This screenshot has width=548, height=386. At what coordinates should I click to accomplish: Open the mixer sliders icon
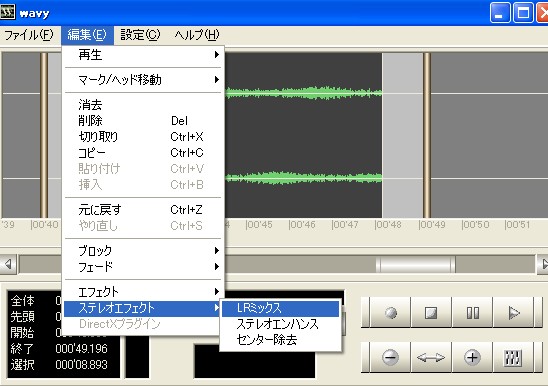click(x=513, y=357)
